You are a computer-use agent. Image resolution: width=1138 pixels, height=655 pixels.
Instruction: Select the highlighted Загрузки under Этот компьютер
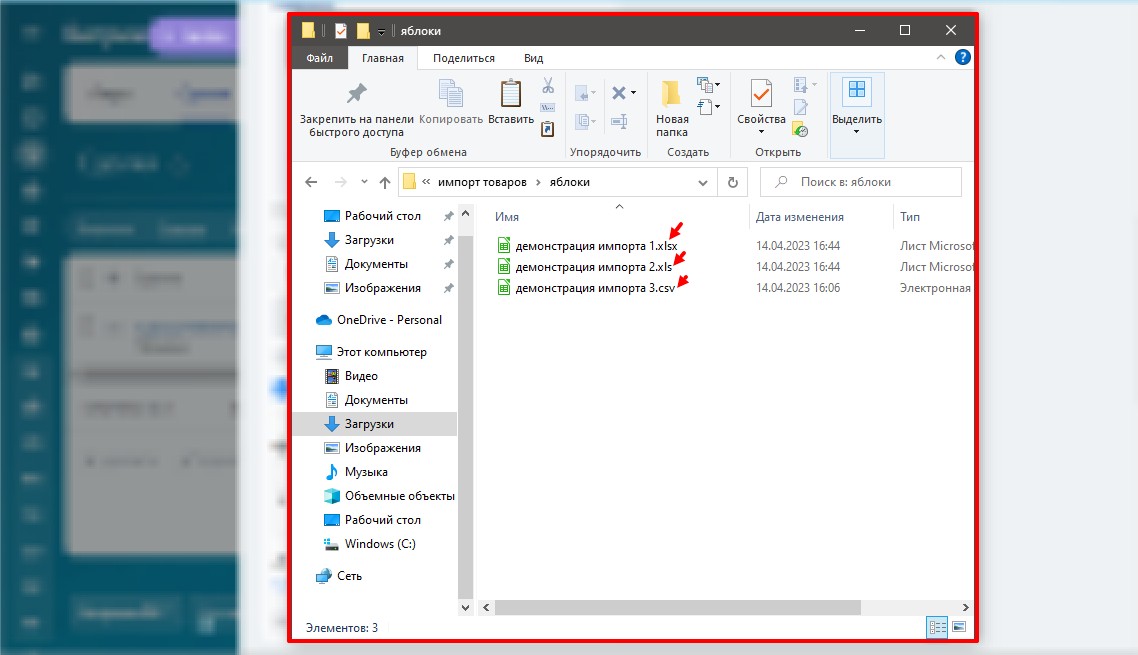click(x=374, y=424)
